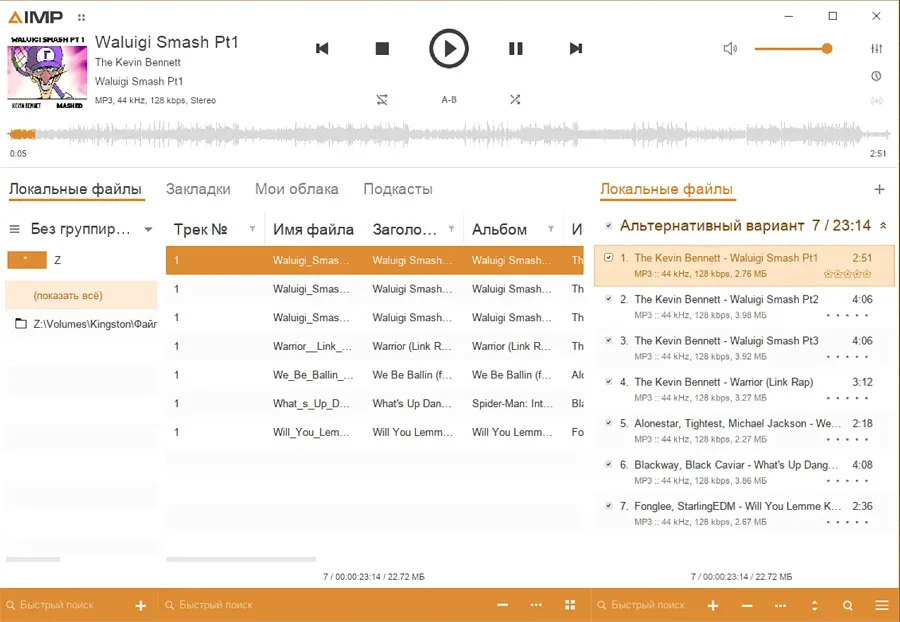Skip to the next track
Screen dimensions: 900x622
[576, 48]
